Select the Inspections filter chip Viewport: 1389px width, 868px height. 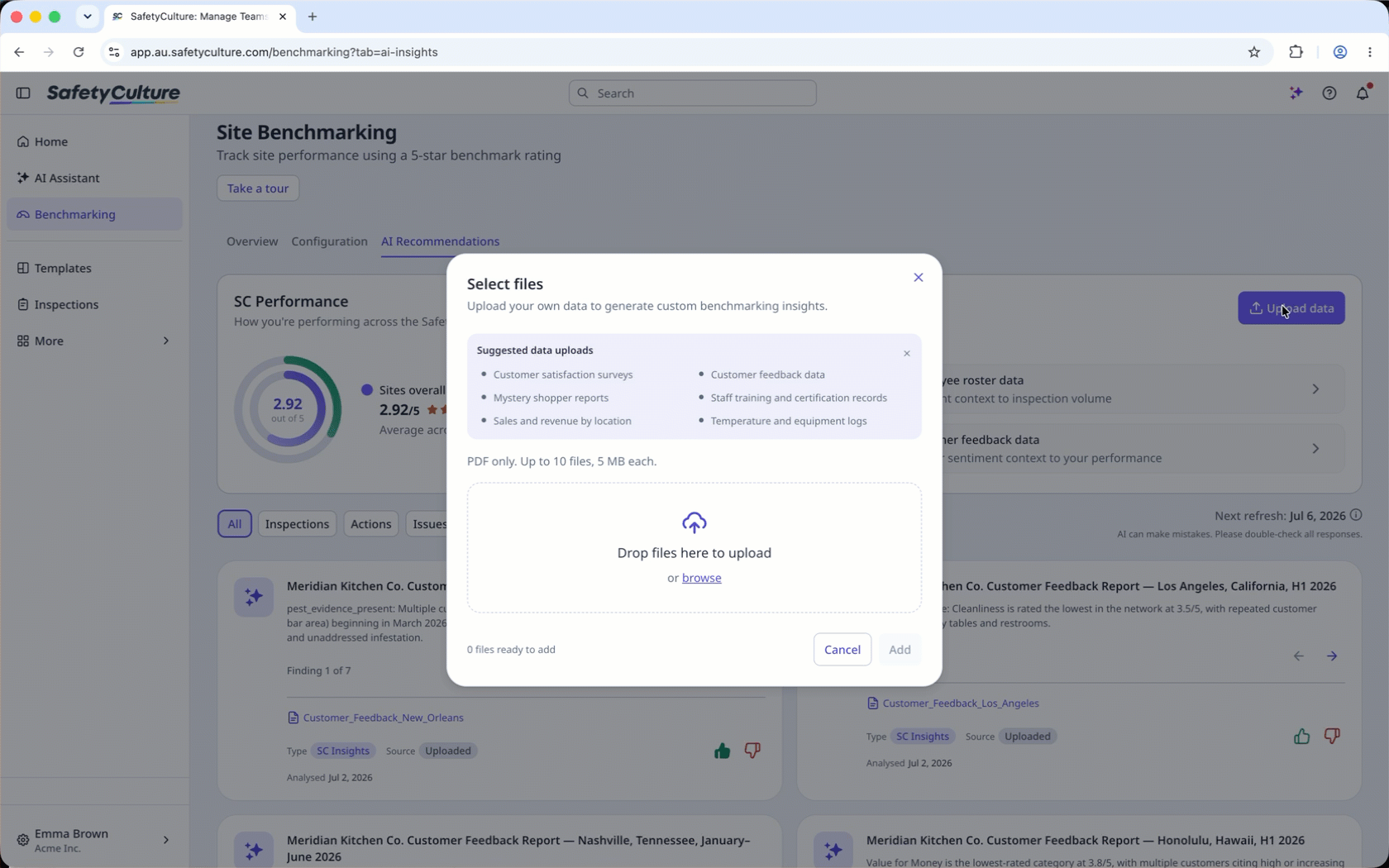click(x=297, y=524)
